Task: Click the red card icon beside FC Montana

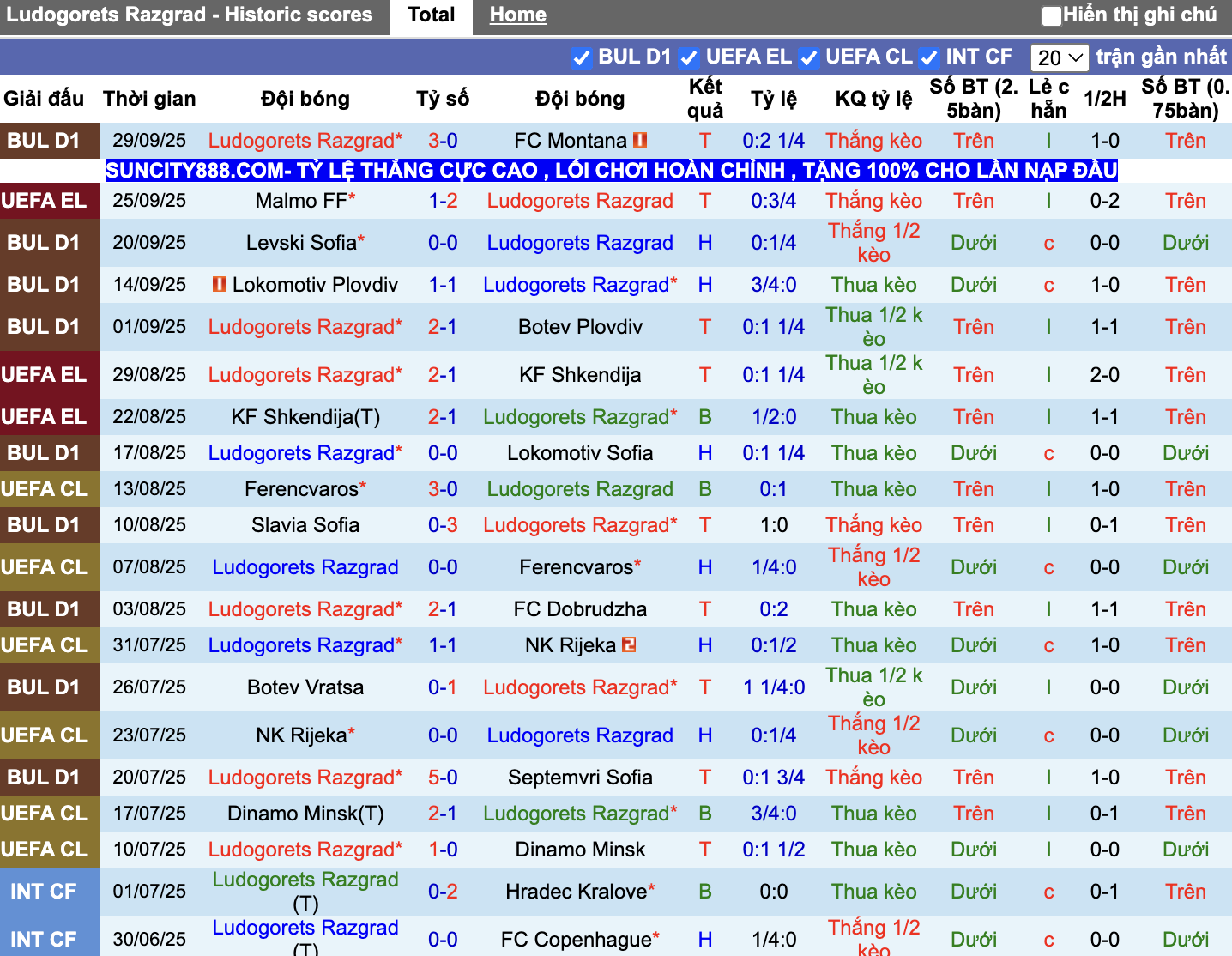Action: click(x=640, y=140)
